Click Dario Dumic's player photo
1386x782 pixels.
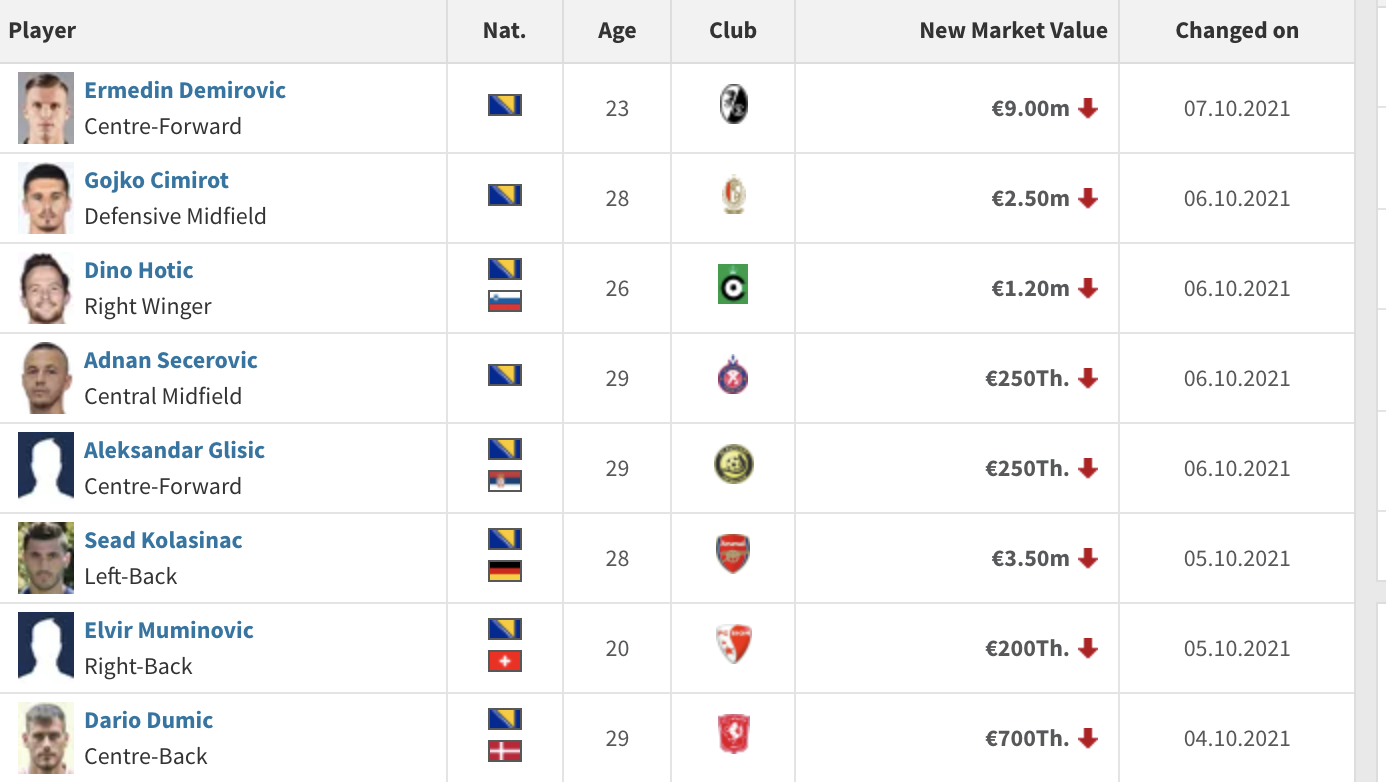[46, 738]
